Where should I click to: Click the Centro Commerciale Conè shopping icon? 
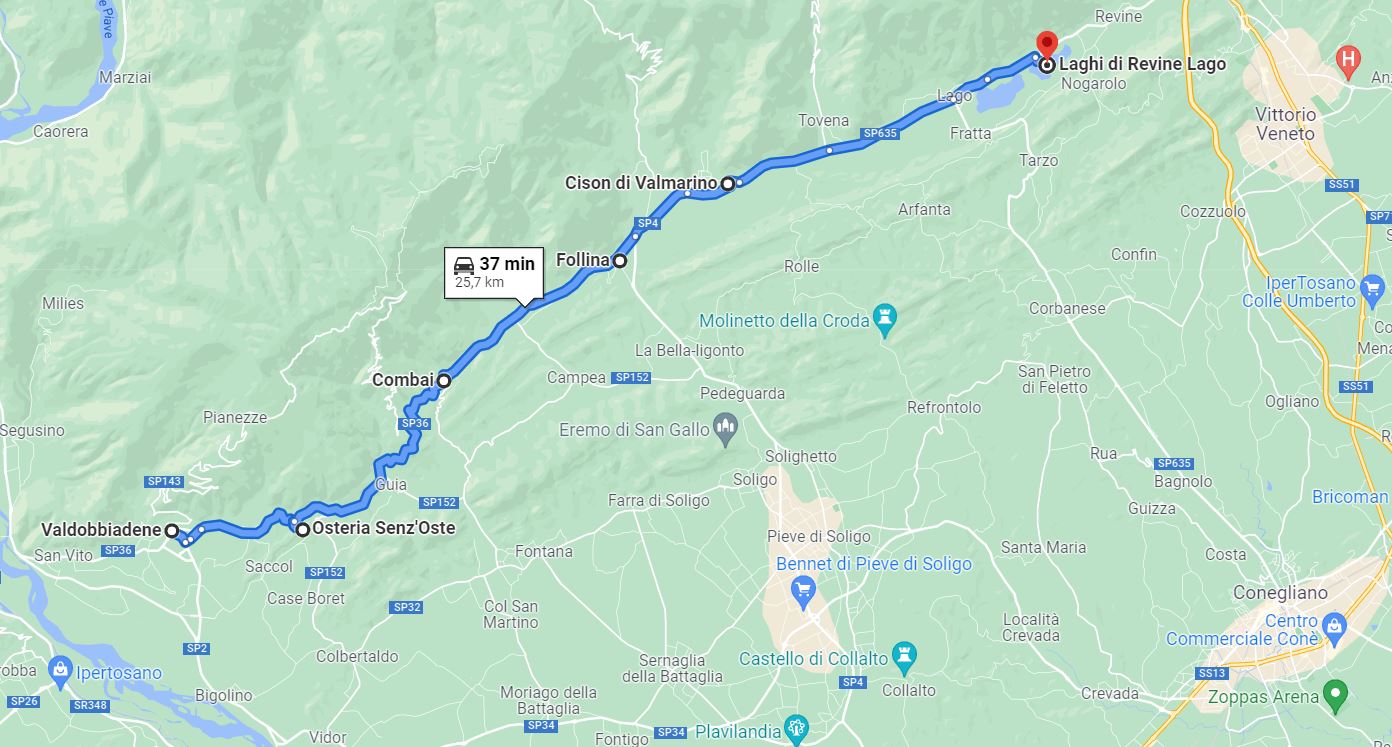coord(1335,627)
